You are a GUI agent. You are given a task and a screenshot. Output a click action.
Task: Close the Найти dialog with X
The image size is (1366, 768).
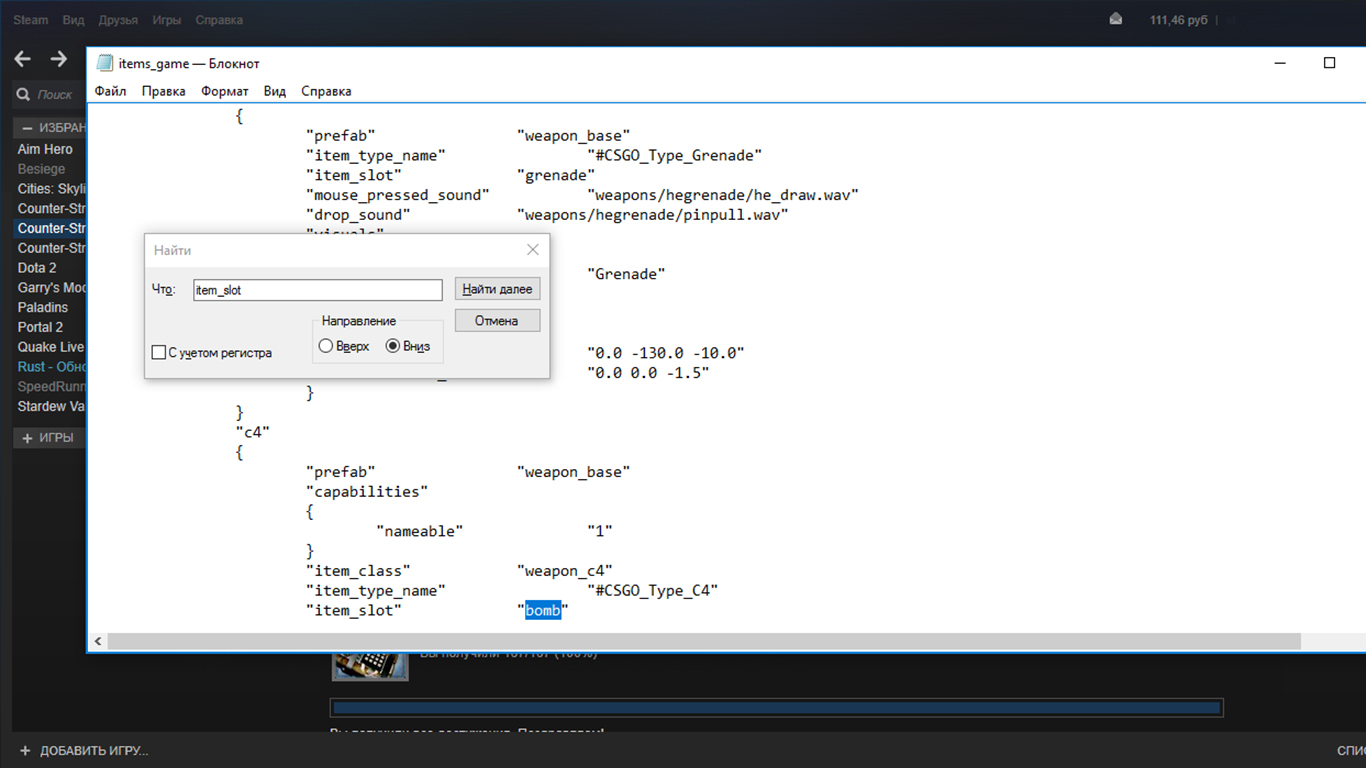pyautogui.click(x=532, y=250)
